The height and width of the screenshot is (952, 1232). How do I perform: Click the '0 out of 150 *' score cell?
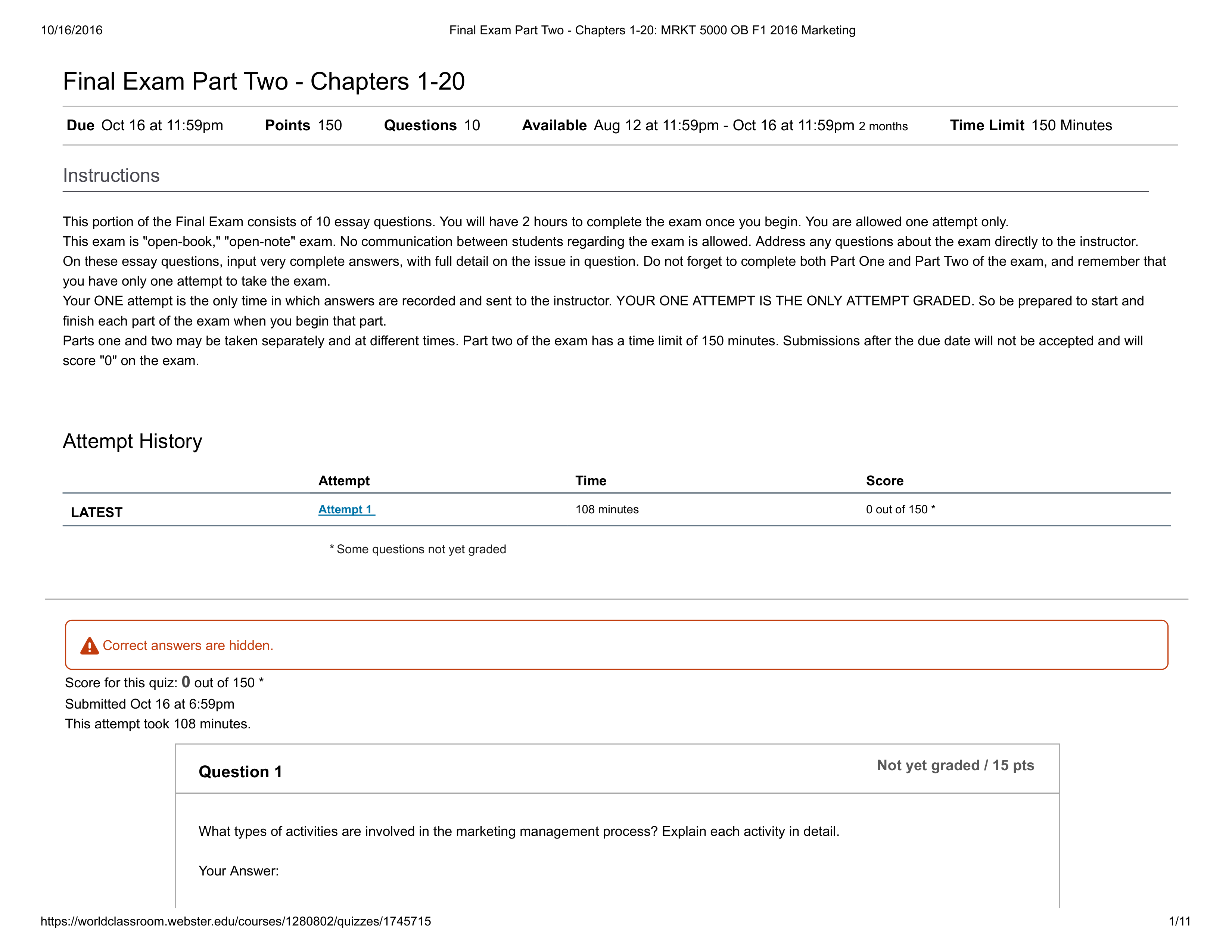pos(900,509)
